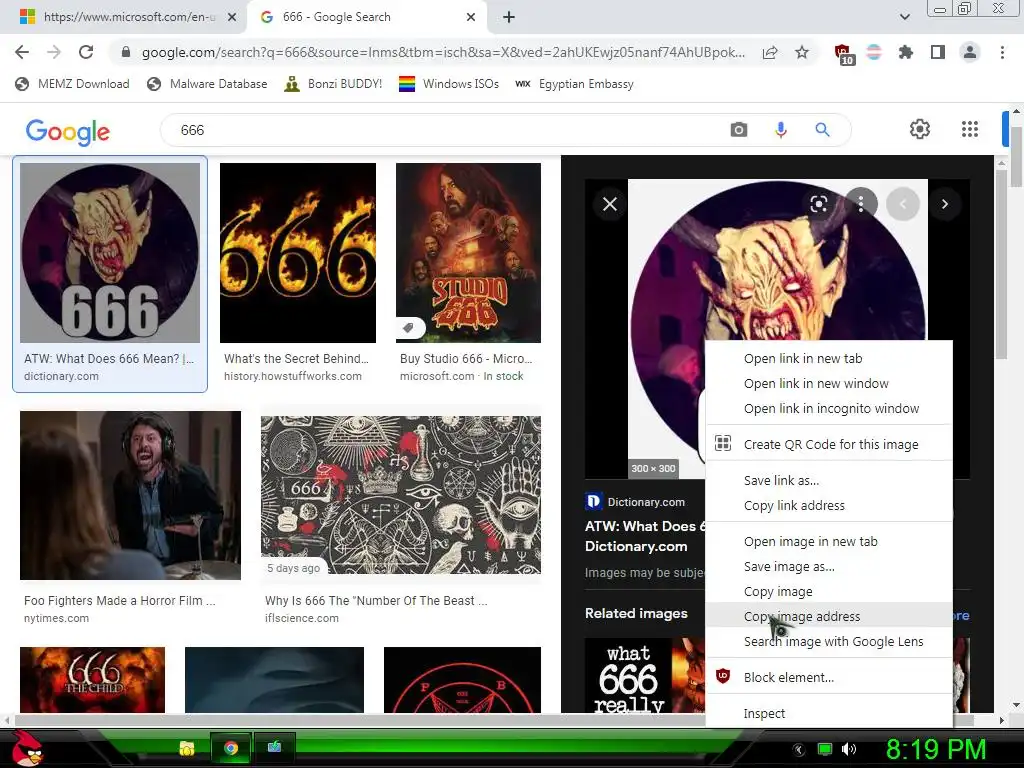Open the Chrome profile avatar
Viewport: 1024px width, 768px height.
coord(970,52)
